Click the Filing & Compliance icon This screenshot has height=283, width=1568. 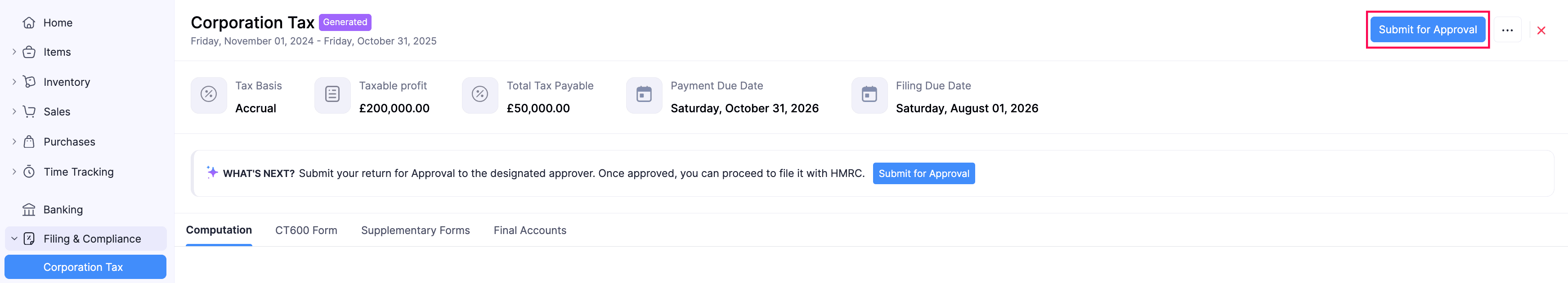tap(30, 239)
